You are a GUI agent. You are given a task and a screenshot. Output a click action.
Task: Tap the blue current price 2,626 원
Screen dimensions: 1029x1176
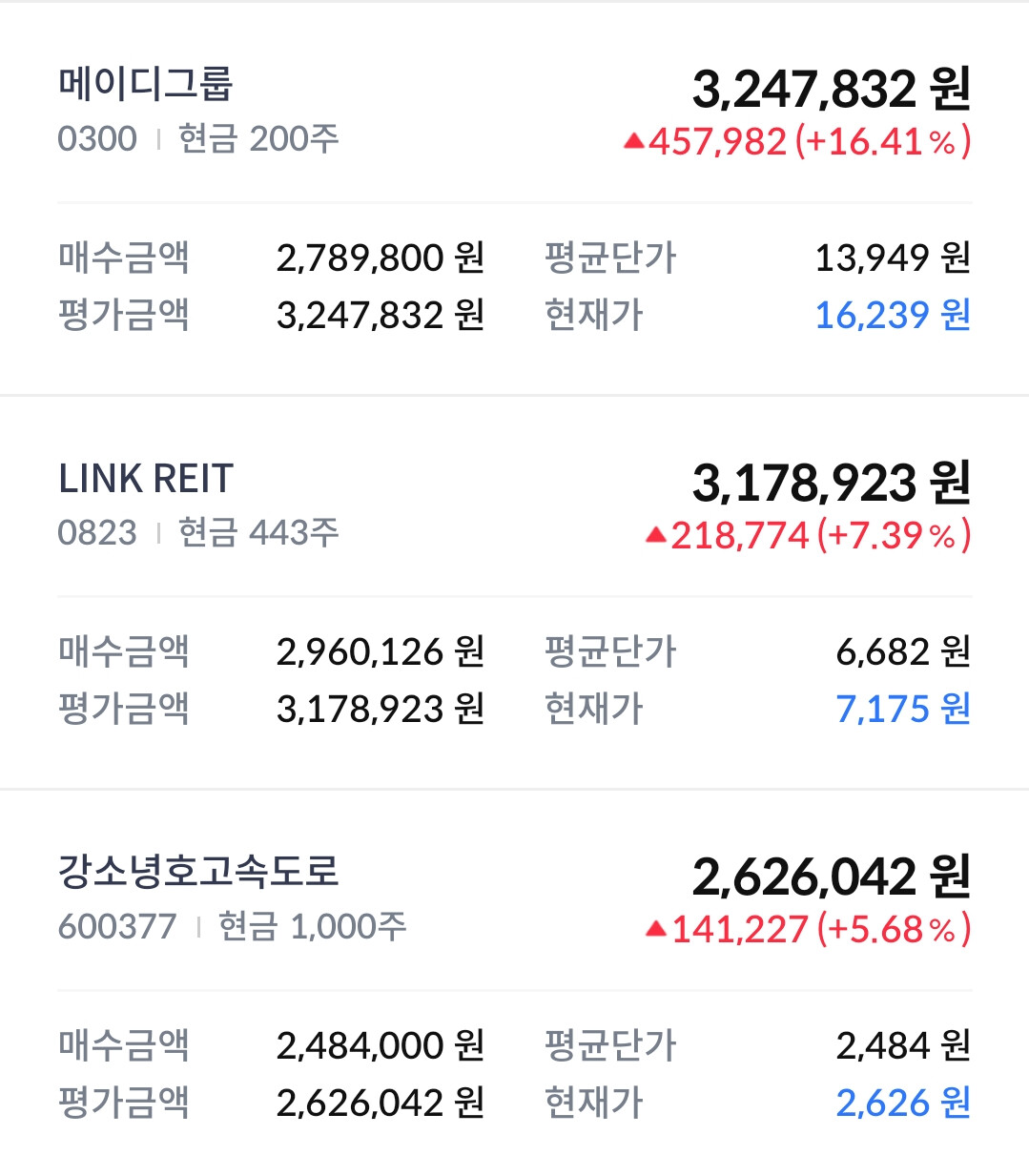point(903,1103)
